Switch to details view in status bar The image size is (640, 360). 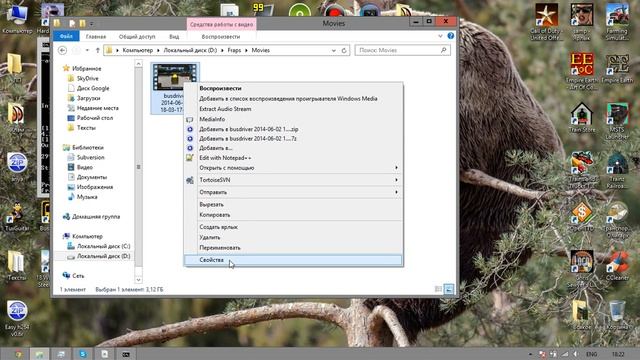coord(438,289)
